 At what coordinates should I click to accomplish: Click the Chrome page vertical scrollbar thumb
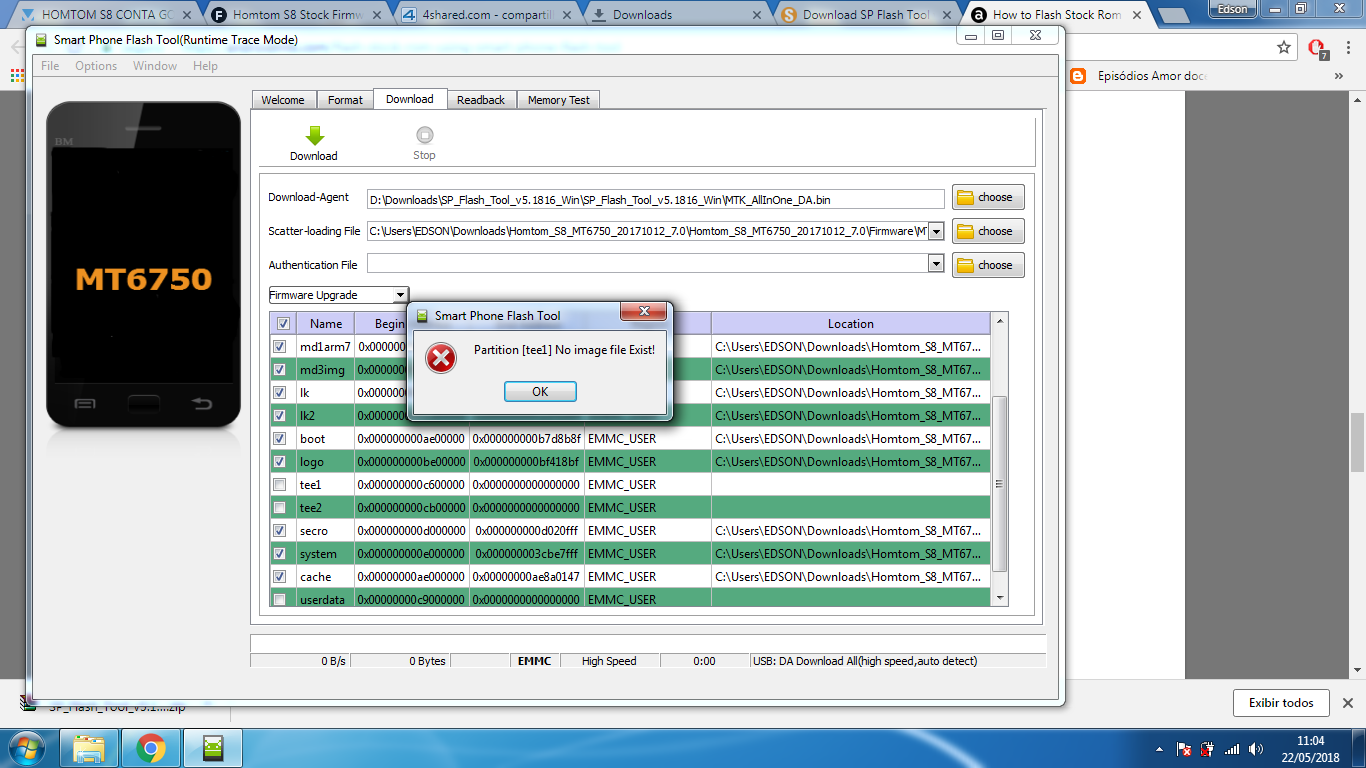pyautogui.click(x=1357, y=442)
